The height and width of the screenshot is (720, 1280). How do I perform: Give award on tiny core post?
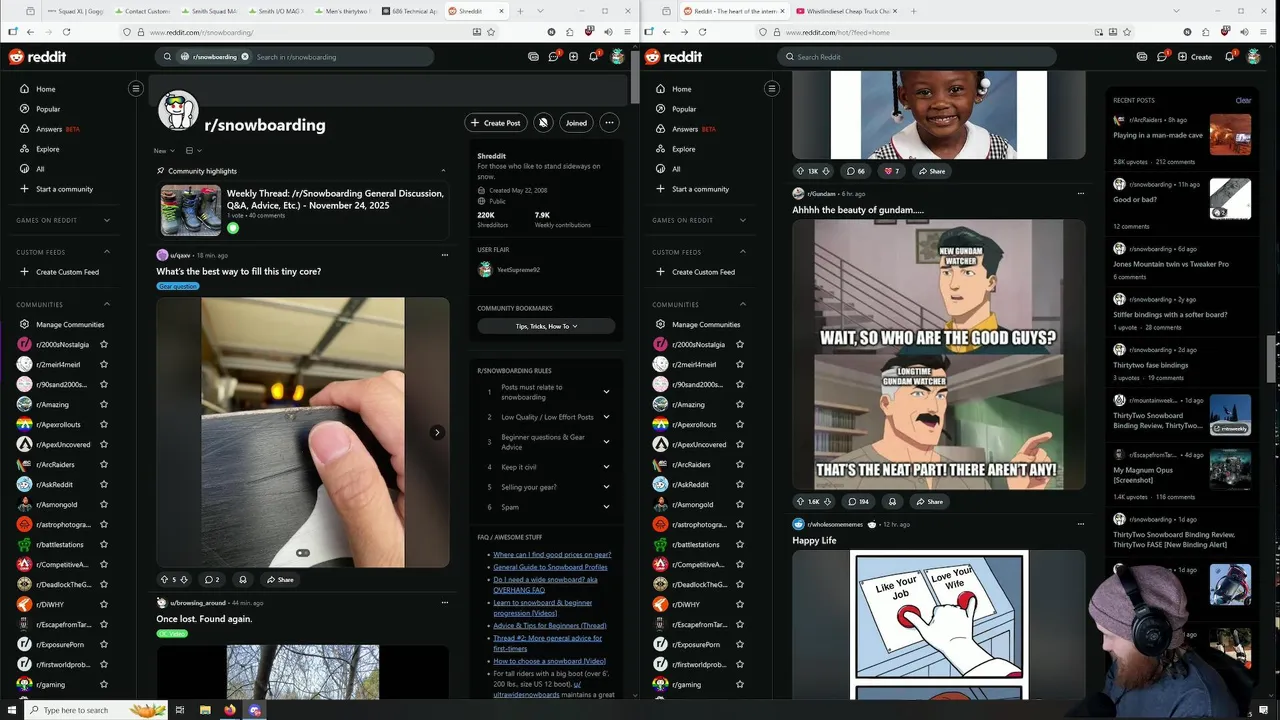242,580
